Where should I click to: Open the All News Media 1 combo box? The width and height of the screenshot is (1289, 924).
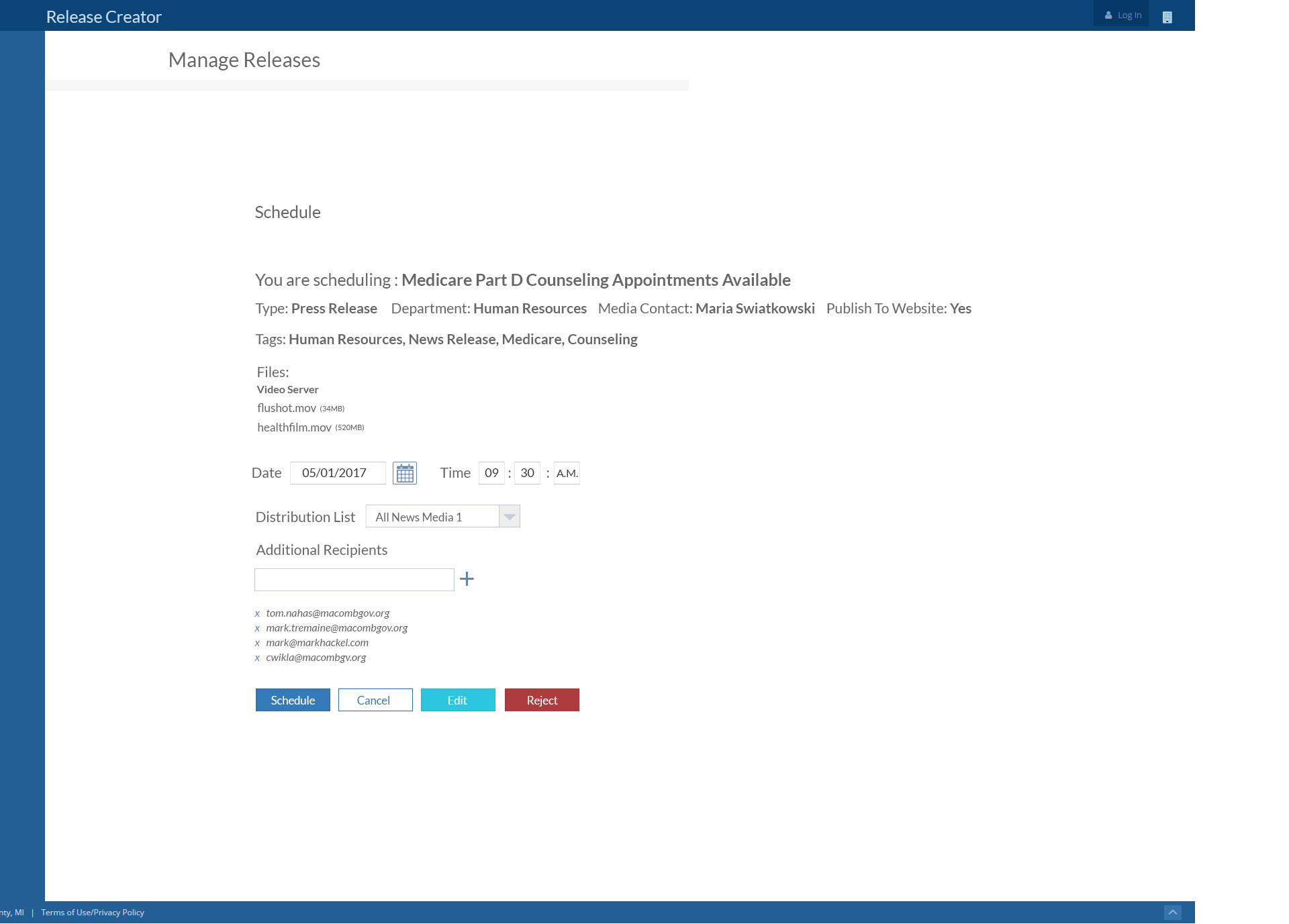(x=432, y=517)
